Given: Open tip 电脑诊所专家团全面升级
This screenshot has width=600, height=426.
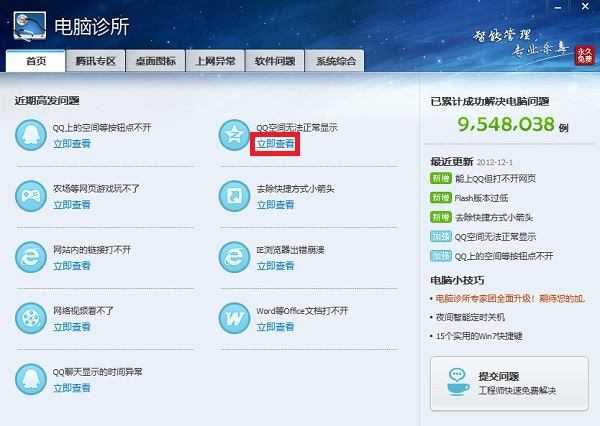Looking at the screenshot, I should coord(510,298).
